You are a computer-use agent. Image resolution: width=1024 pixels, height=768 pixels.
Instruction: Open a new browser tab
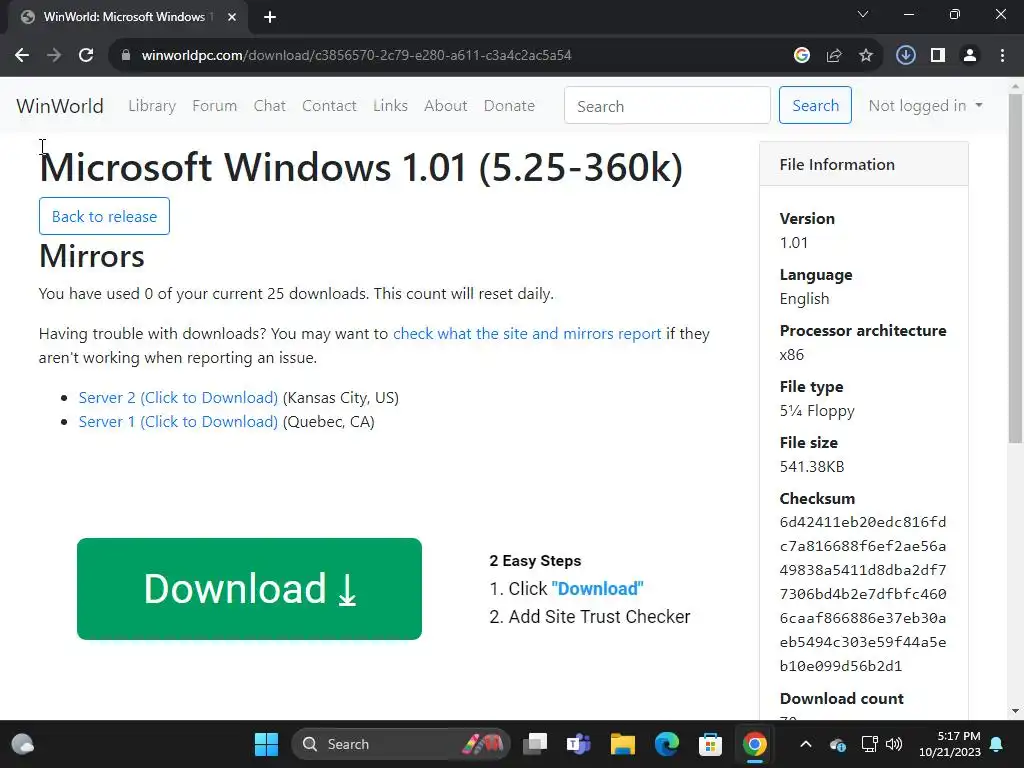pyautogui.click(x=270, y=17)
